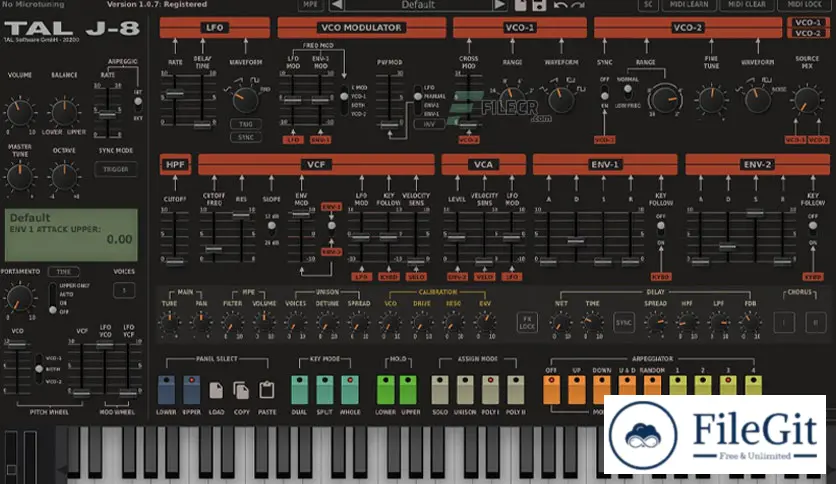Select the UPPER panel button
The width and height of the screenshot is (836, 484).
pos(191,390)
